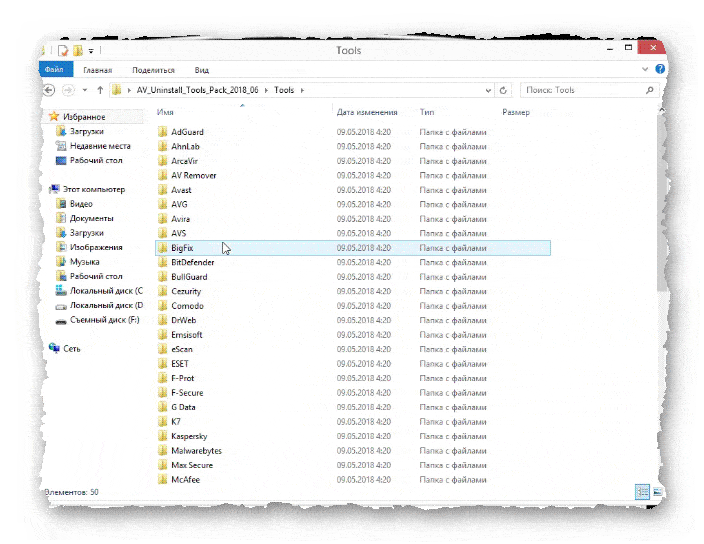The height and width of the screenshot is (544, 704).
Task: Select the AVG folder icon
Action: coord(163,204)
